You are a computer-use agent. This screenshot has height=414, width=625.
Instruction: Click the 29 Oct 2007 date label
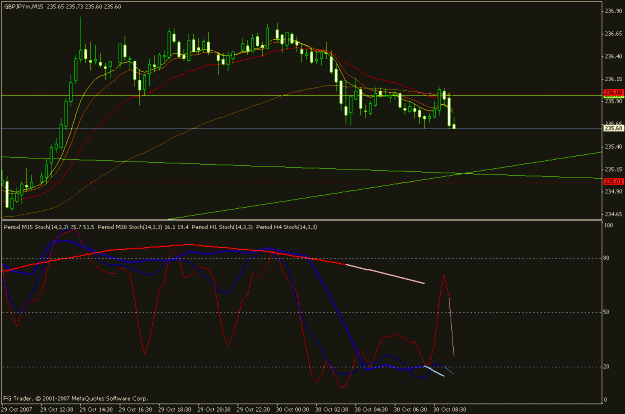click(17, 409)
